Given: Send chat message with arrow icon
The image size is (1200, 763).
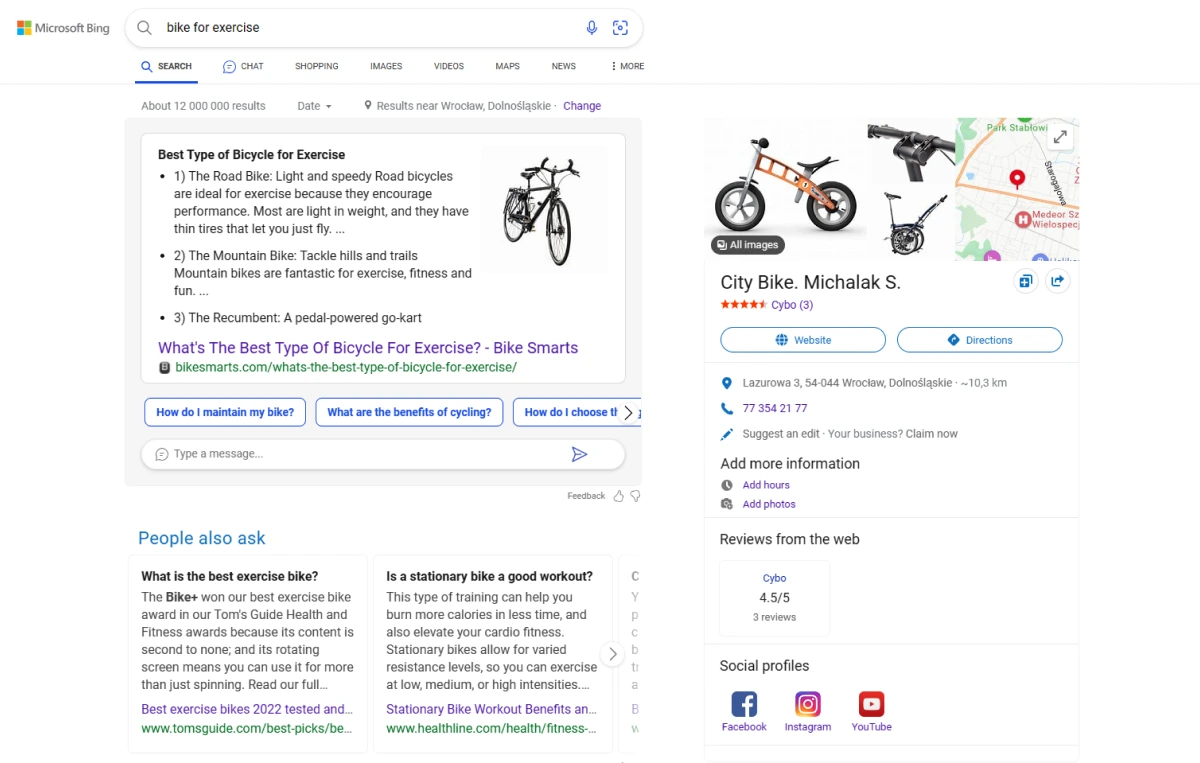Looking at the screenshot, I should [579, 454].
